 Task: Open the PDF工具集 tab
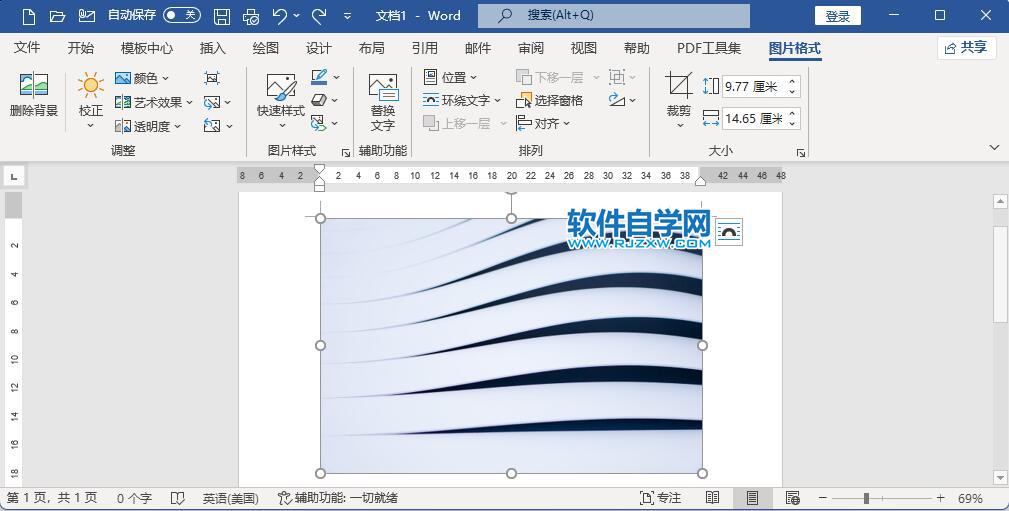pos(709,48)
